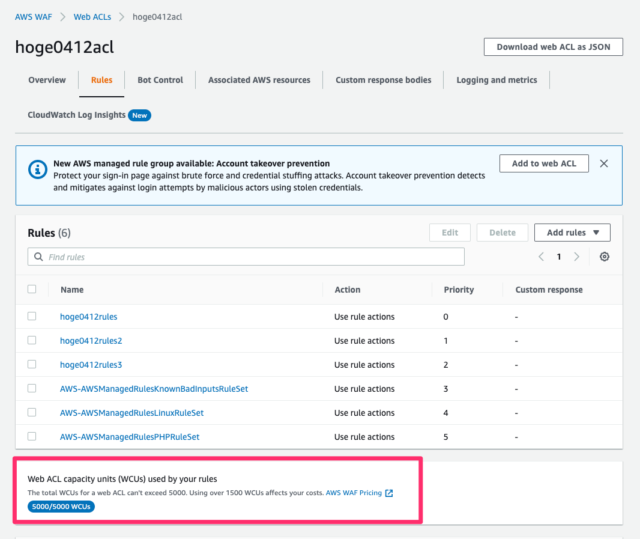The width and height of the screenshot is (640, 539).
Task: Switch to Custom response bodies tab
Action: coord(383,80)
